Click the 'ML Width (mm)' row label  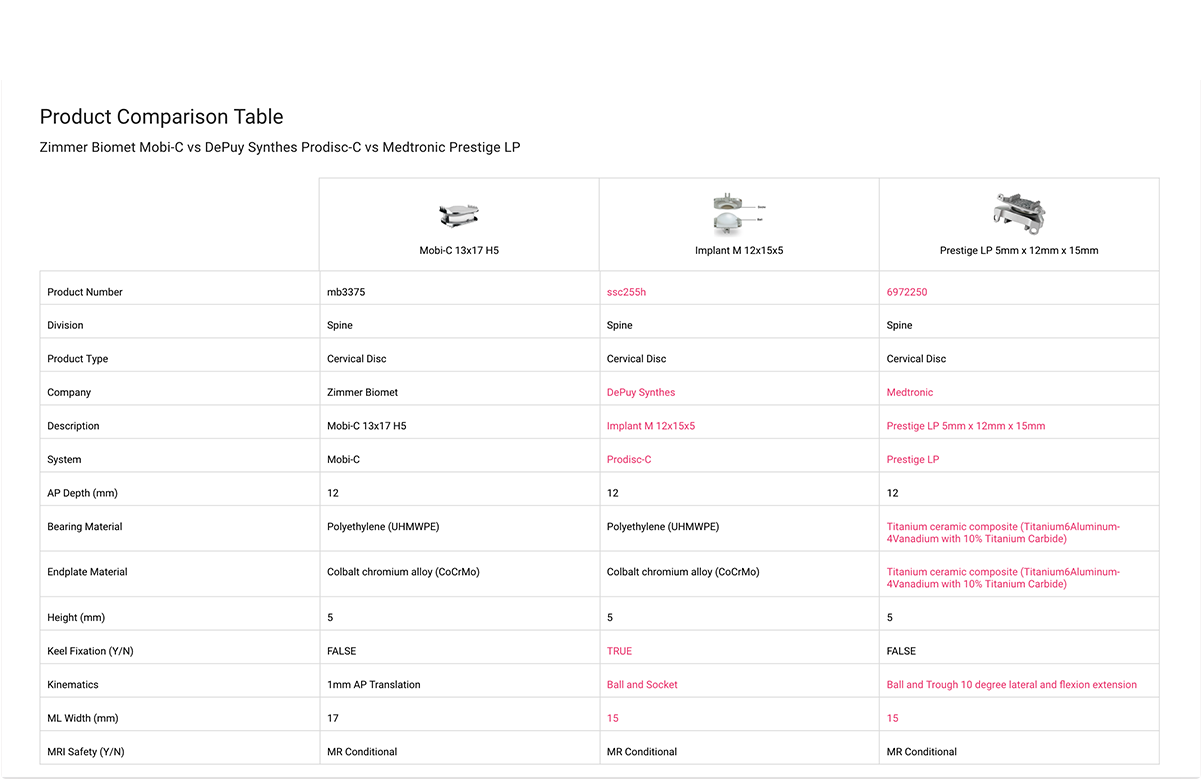pyautogui.click(x=83, y=718)
